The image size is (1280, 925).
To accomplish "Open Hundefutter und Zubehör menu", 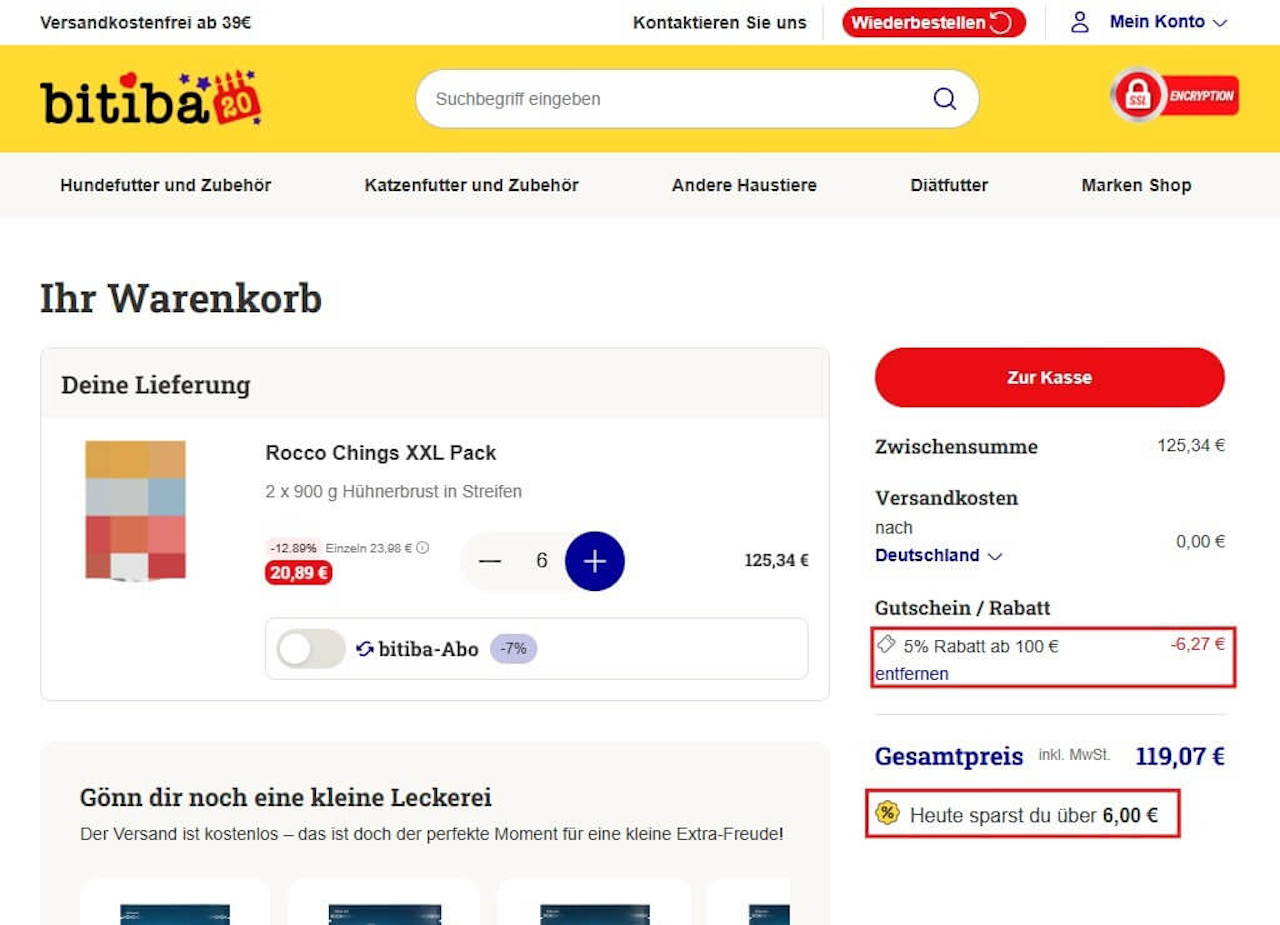I will pyautogui.click(x=166, y=185).
